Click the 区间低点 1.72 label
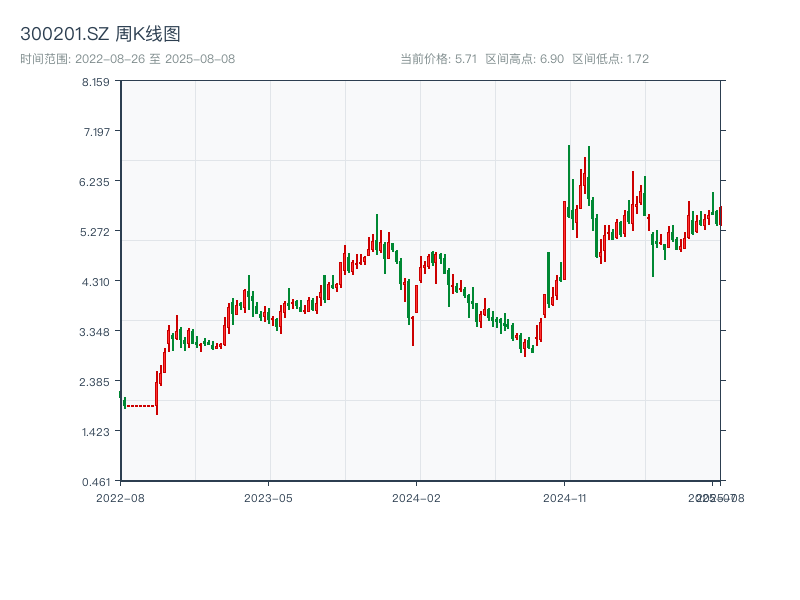This screenshot has width=800, height=600. coord(610,59)
